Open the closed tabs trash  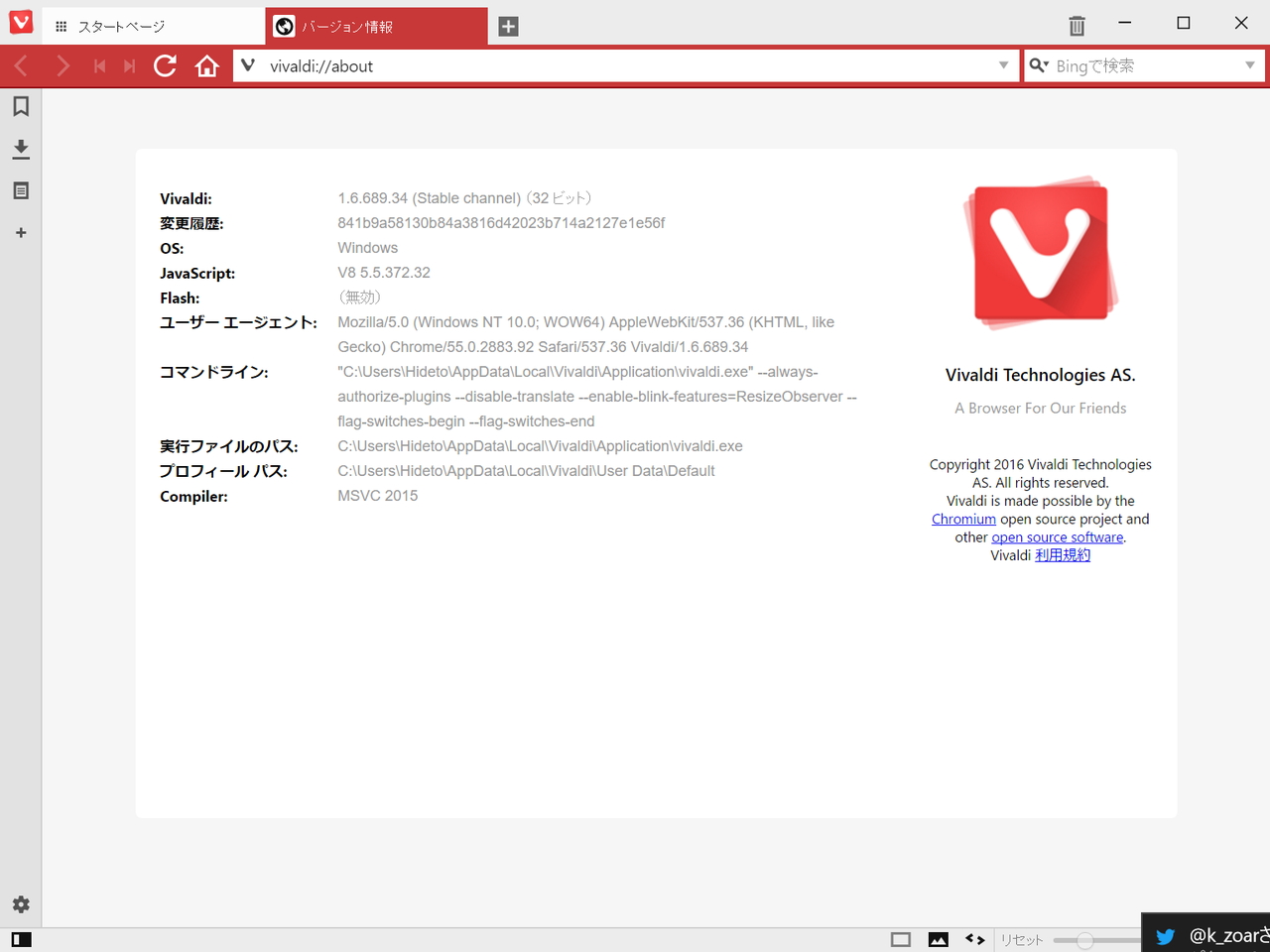click(1077, 25)
